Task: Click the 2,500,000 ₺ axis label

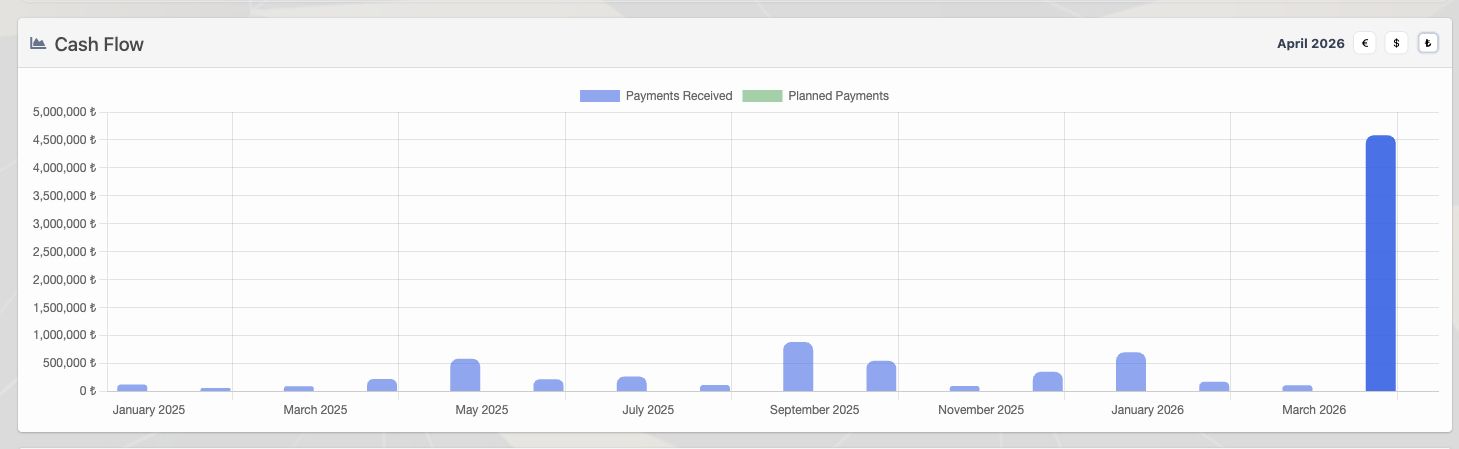Action: [65, 252]
